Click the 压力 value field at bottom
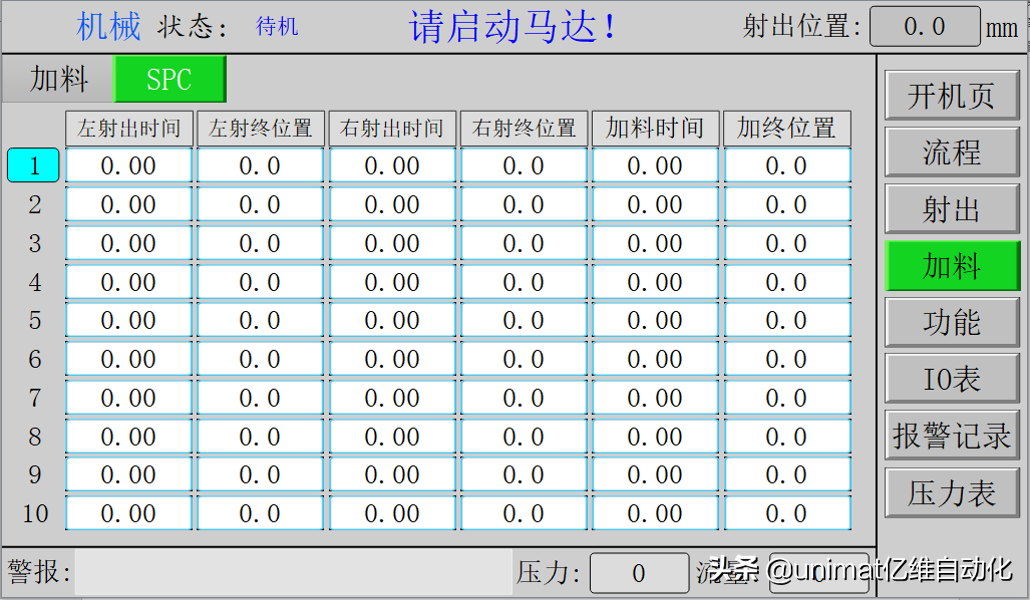Viewport: 1030px width, 600px height. (639, 574)
